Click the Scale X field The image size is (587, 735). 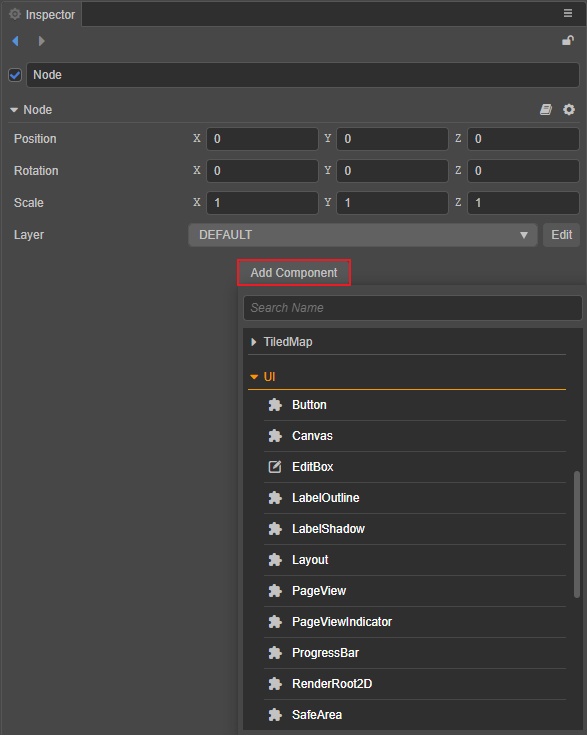tap(263, 203)
